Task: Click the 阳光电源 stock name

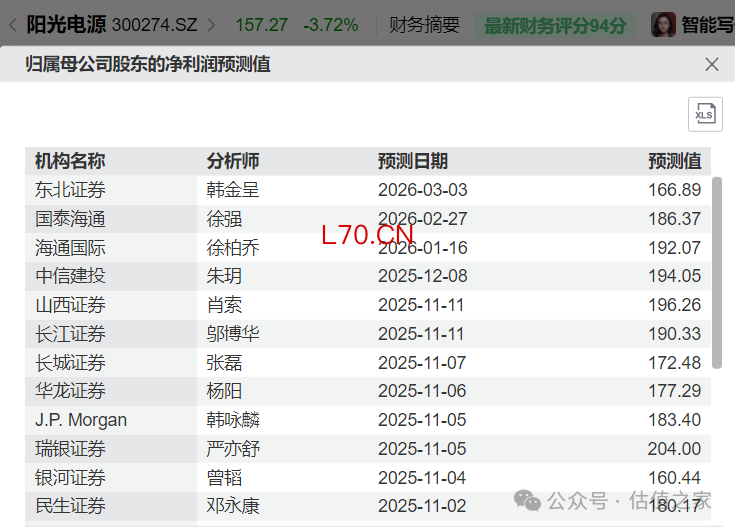Action: click(66, 25)
